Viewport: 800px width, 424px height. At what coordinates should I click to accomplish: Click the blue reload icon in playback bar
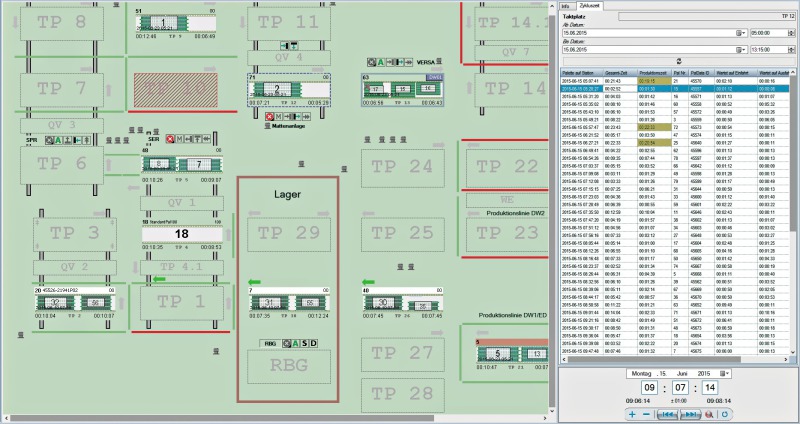pyautogui.click(x=724, y=414)
